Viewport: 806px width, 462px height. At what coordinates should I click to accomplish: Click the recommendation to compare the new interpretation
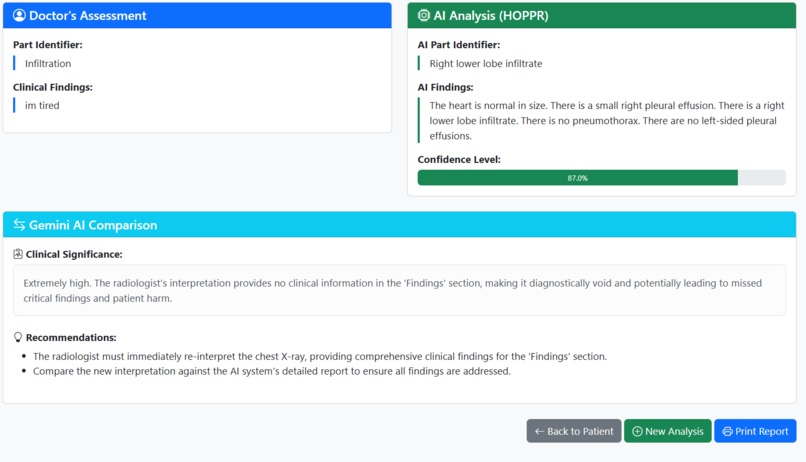272,371
